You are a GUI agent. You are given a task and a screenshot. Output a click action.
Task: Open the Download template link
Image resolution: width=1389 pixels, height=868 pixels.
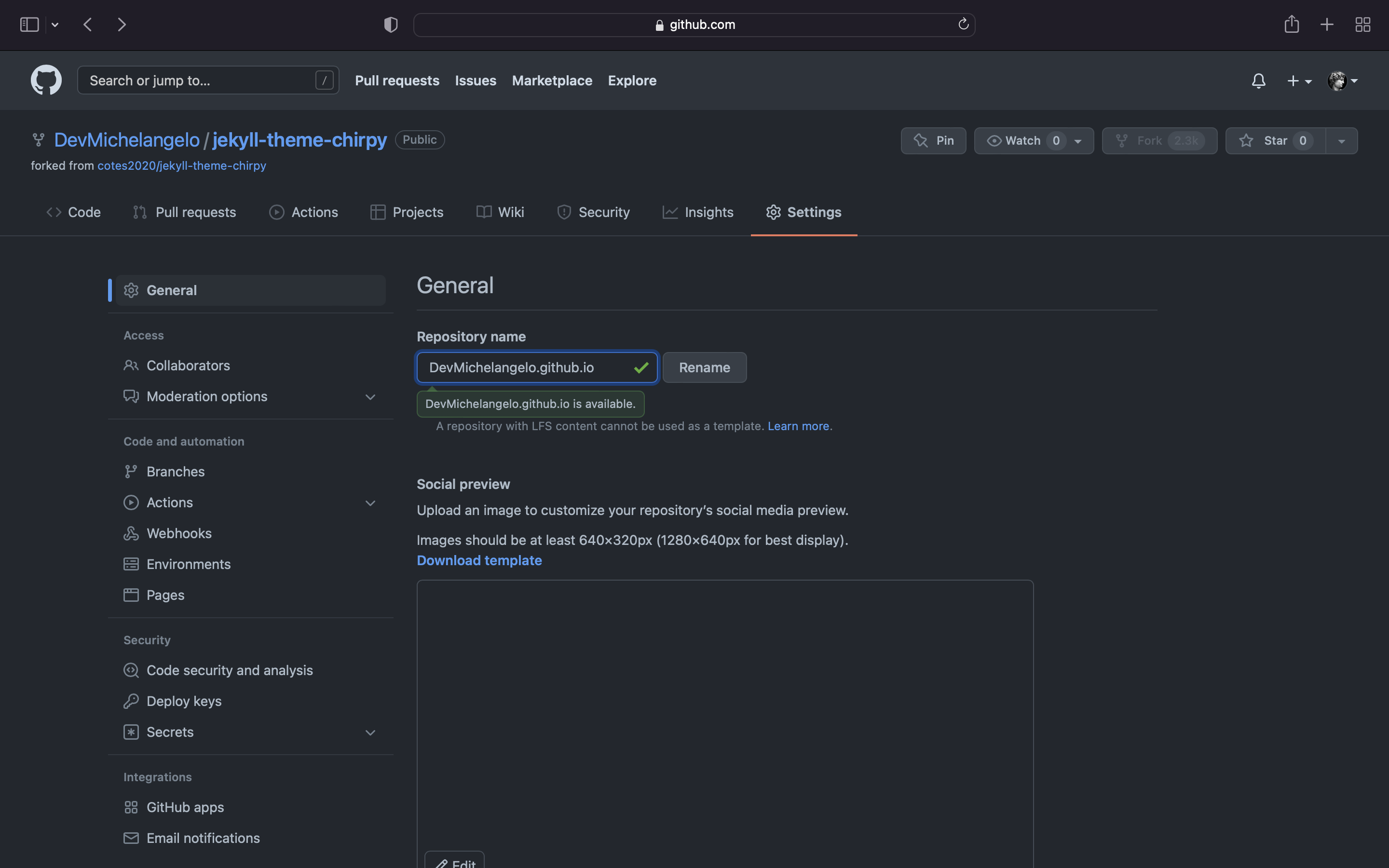coord(479,560)
